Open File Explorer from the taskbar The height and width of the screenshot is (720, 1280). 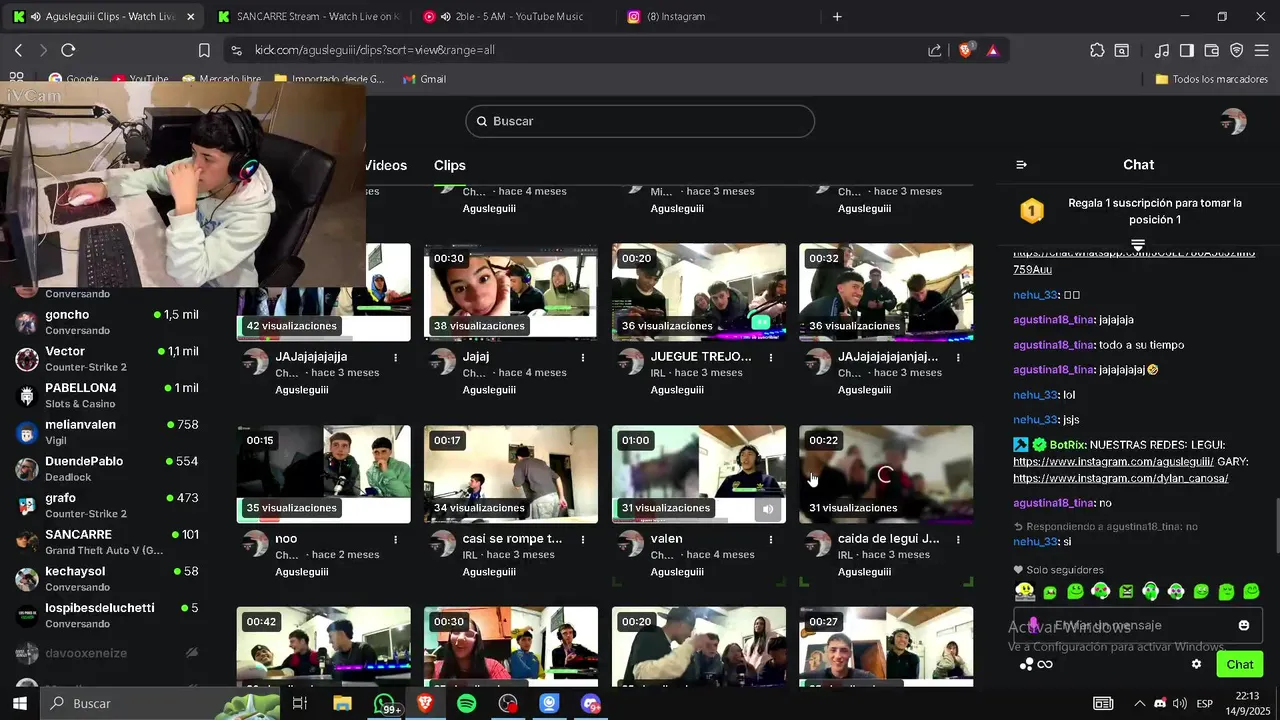tap(342, 704)
